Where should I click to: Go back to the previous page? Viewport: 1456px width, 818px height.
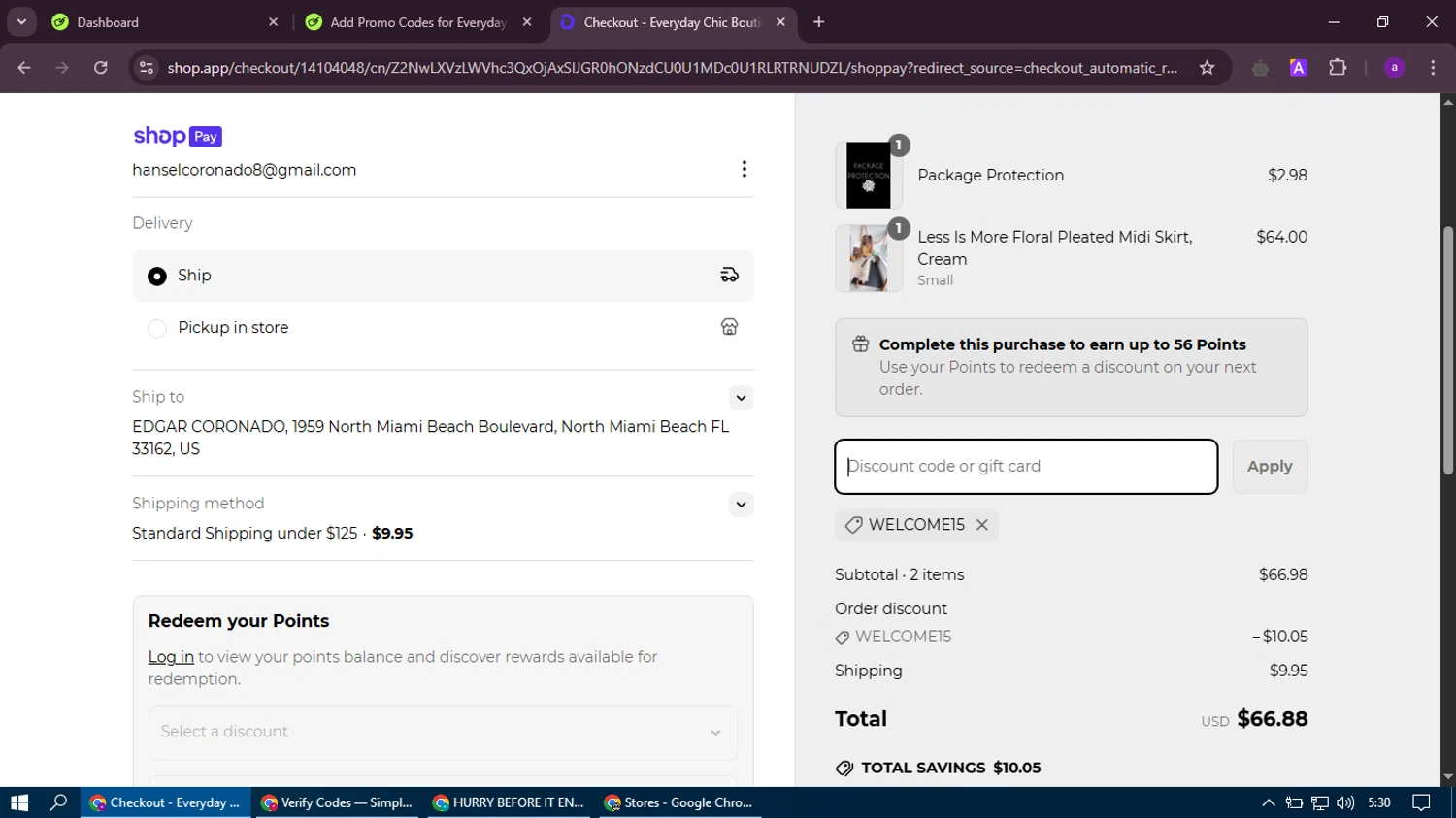click(x=24, y=68)
